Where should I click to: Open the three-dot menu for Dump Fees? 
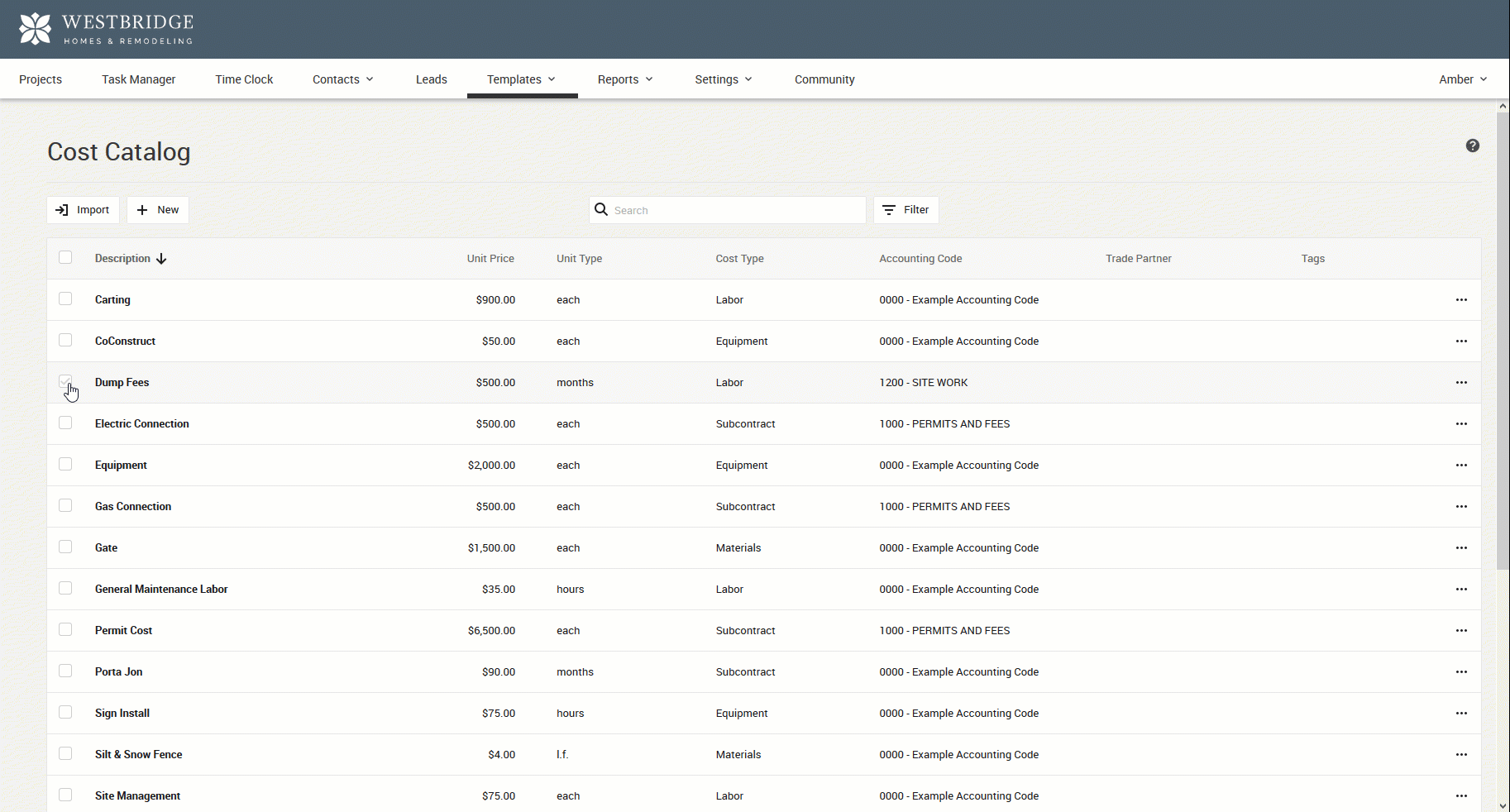click(x=1461, y=383)
